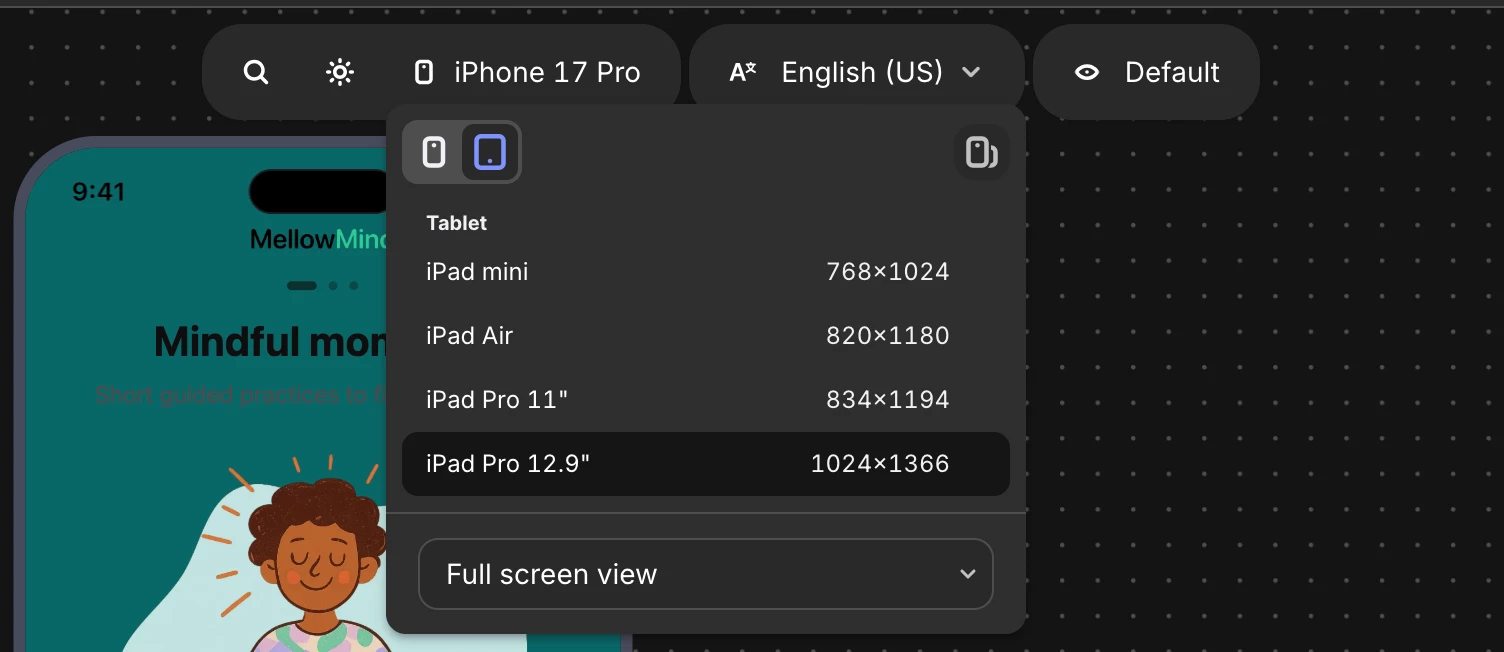The width and height of the screenshot is (1504, 652).
Task: Click the Tablet section heading
Action: (x=457, y=223)
